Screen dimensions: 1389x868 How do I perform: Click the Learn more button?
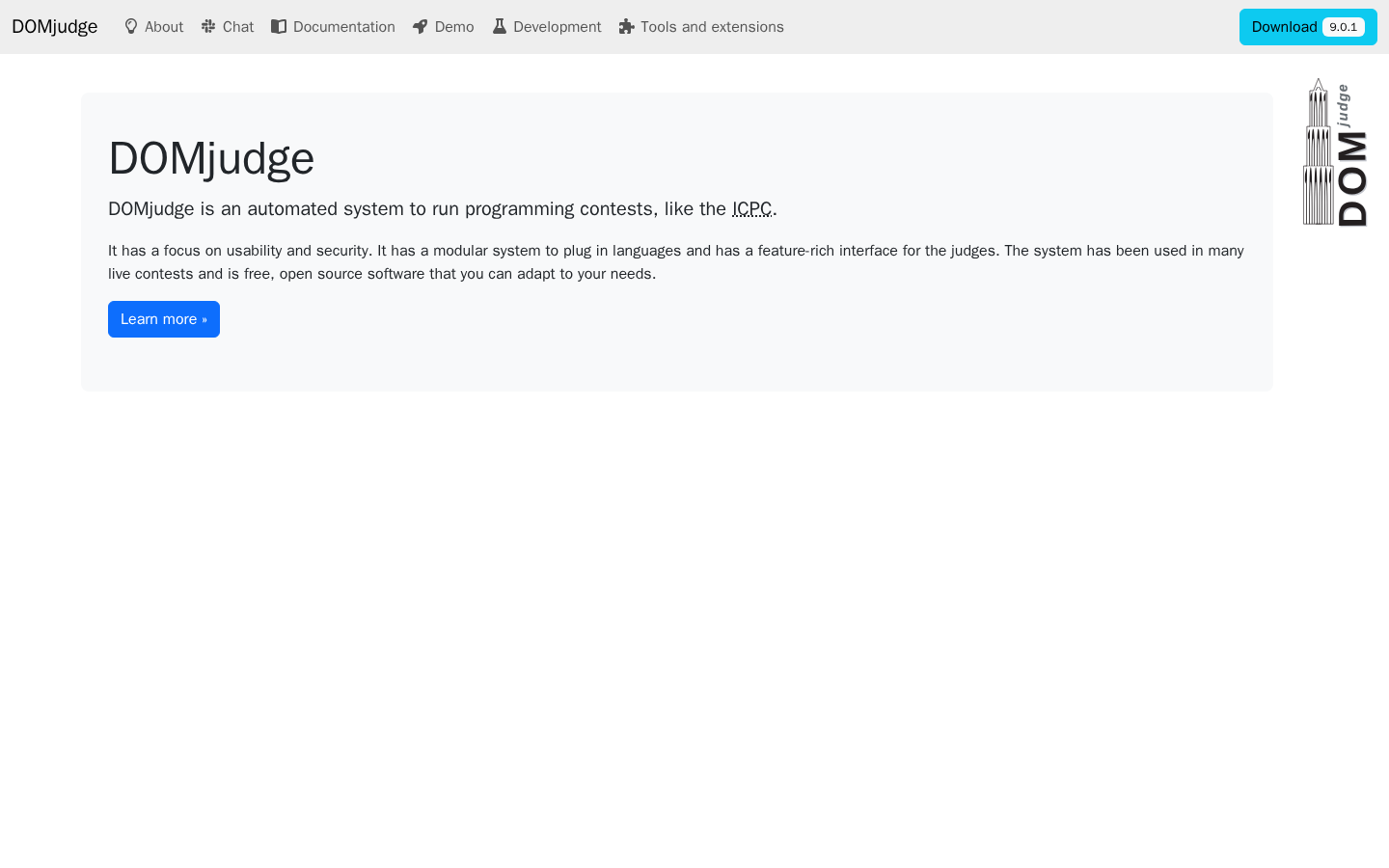click(164, 319)
